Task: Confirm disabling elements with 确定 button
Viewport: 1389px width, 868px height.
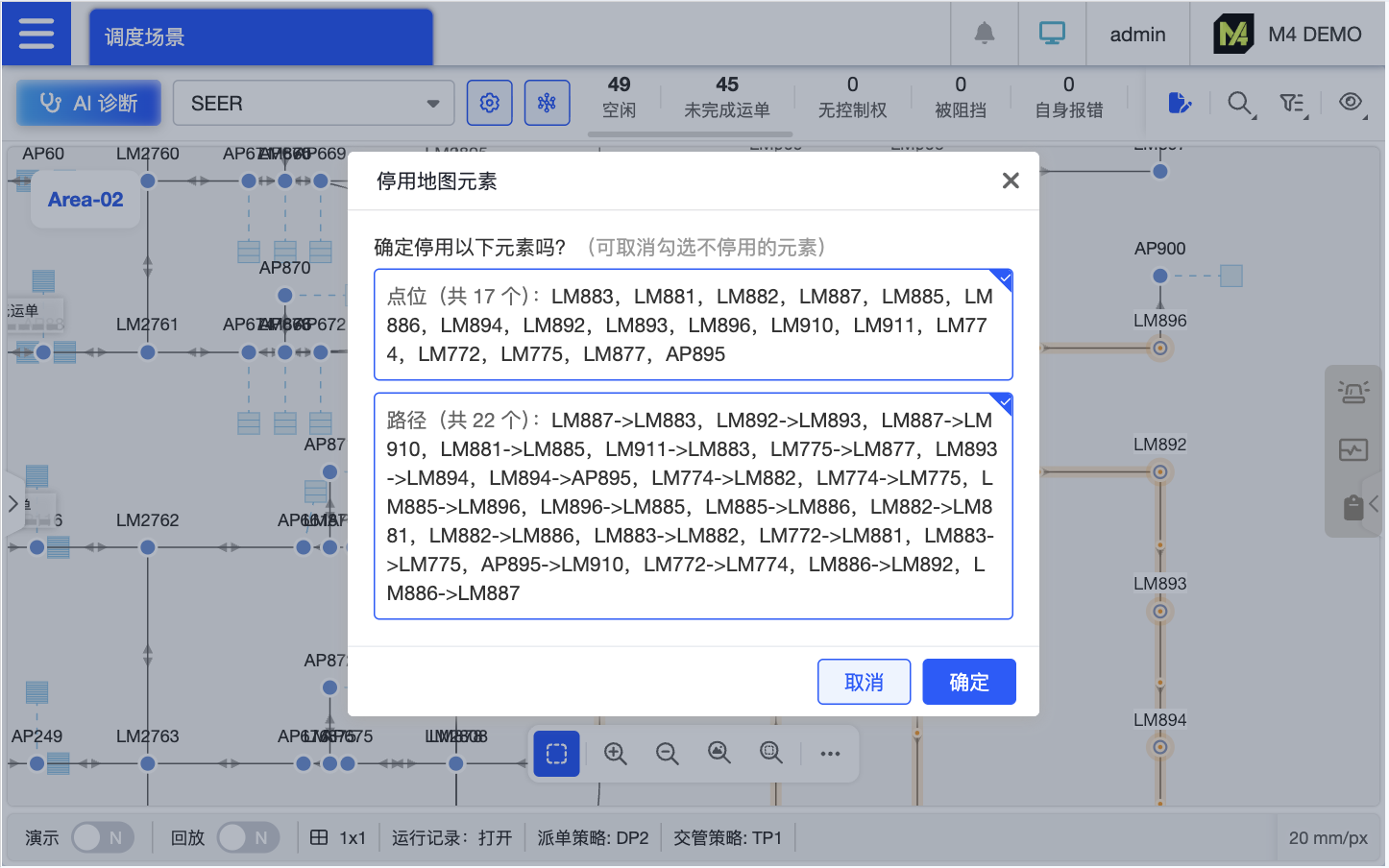Action: 969,681
